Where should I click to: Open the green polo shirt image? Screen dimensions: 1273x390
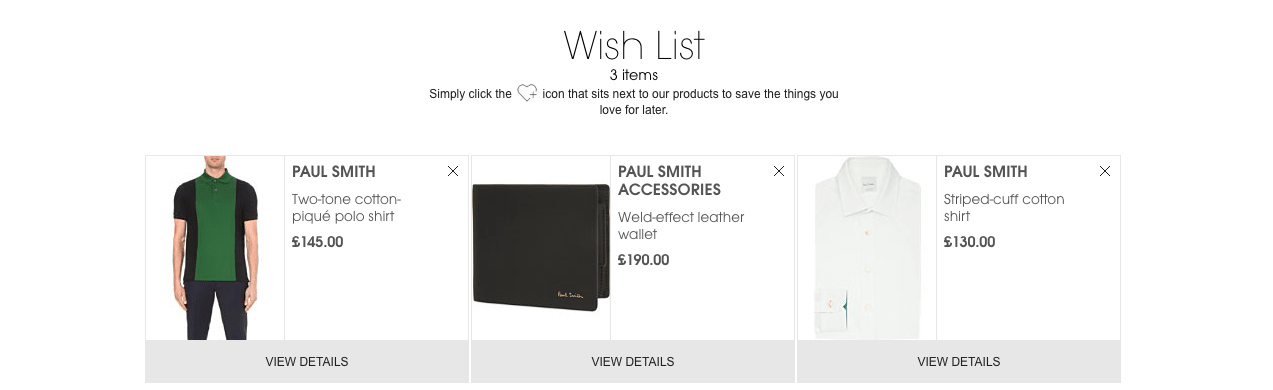point(215,248)
